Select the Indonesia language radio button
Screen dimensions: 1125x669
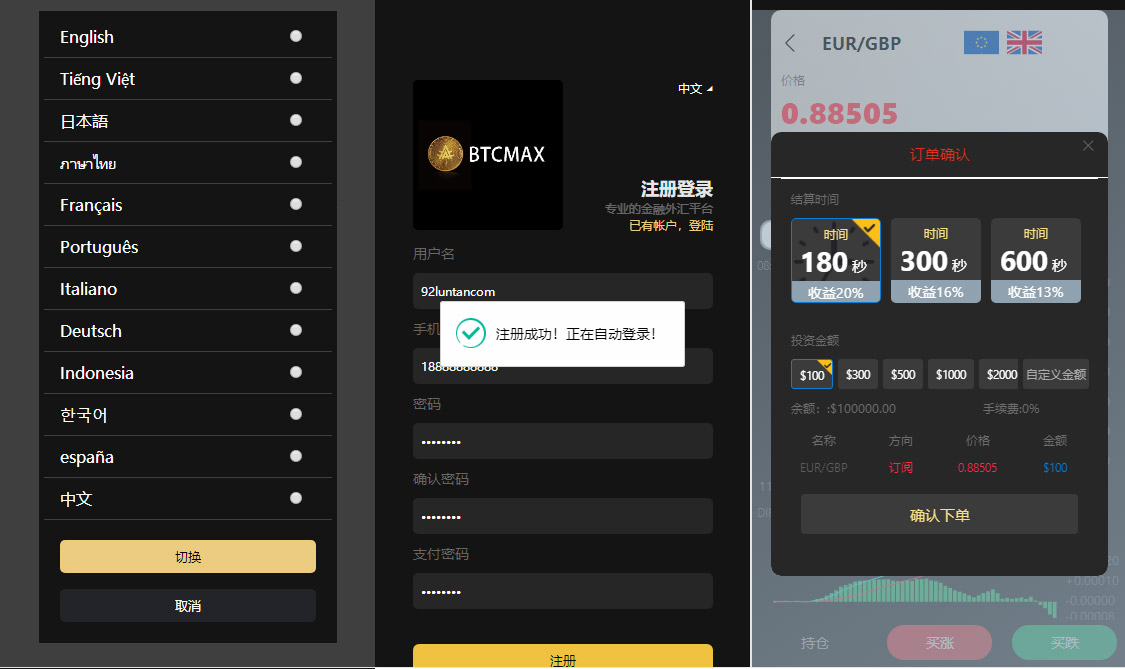coord(296,372)
